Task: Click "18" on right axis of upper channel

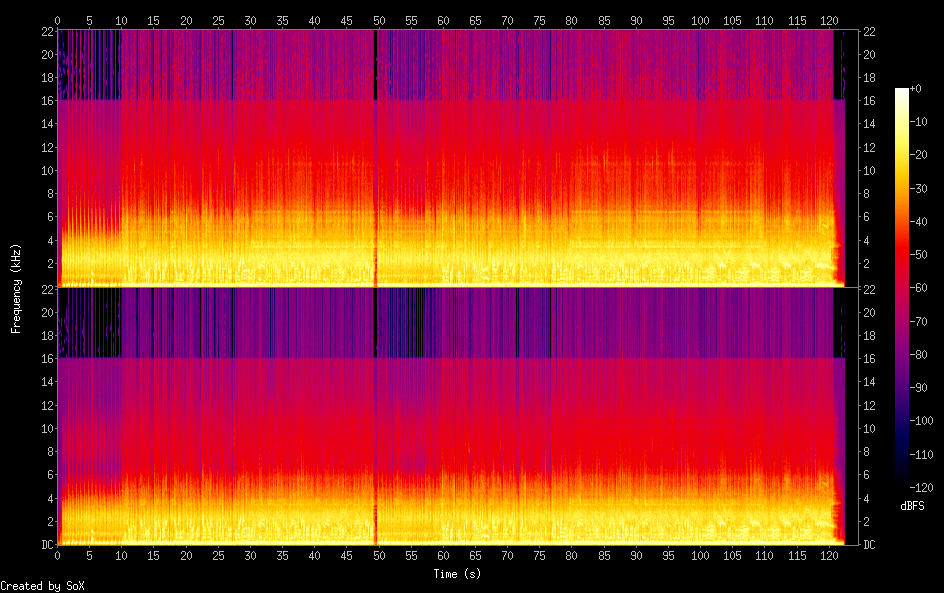Action: (x=869, y=78)
